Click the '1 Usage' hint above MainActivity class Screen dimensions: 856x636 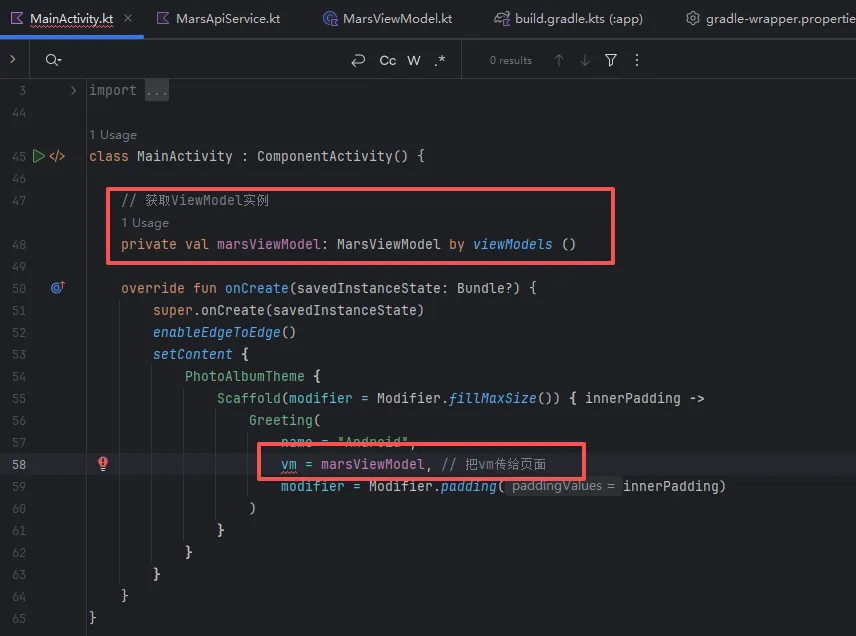[113, 135]
